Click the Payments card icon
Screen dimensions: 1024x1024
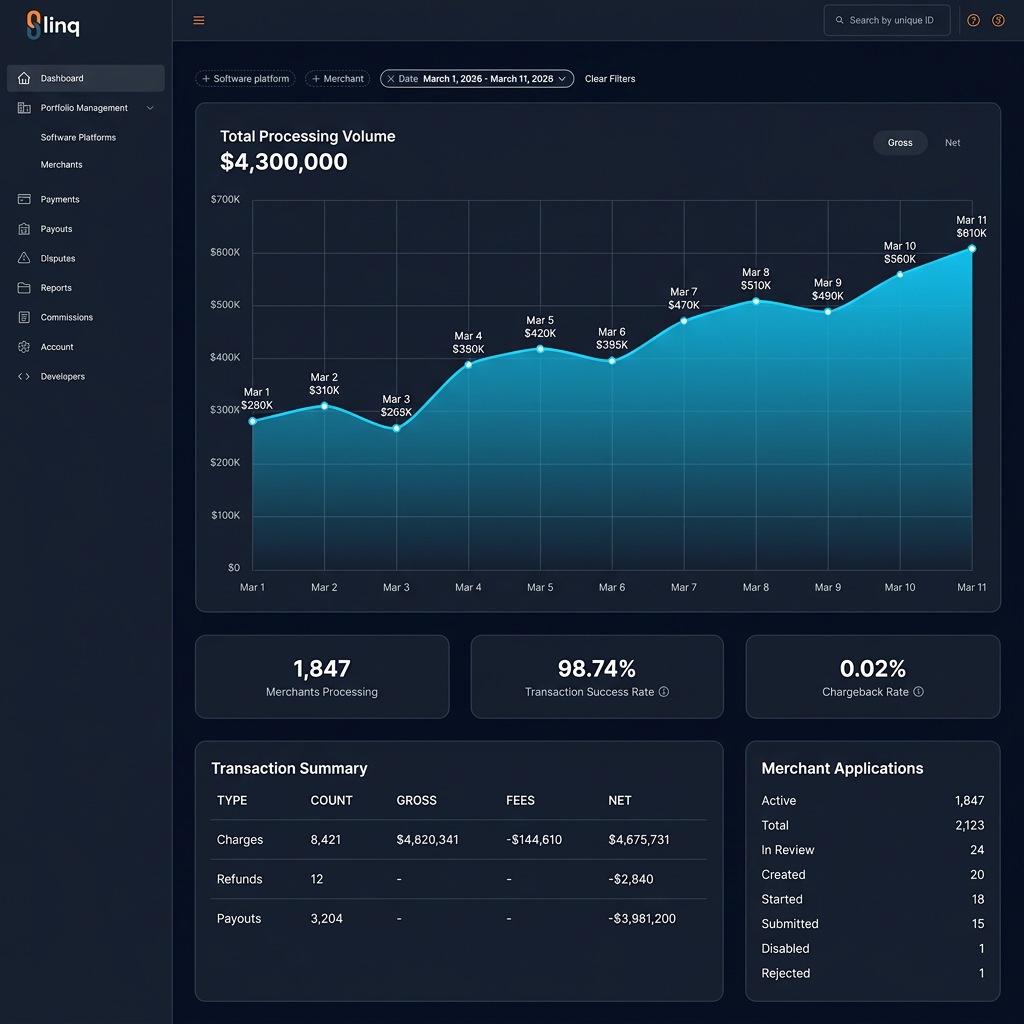(x=24, y=199)
